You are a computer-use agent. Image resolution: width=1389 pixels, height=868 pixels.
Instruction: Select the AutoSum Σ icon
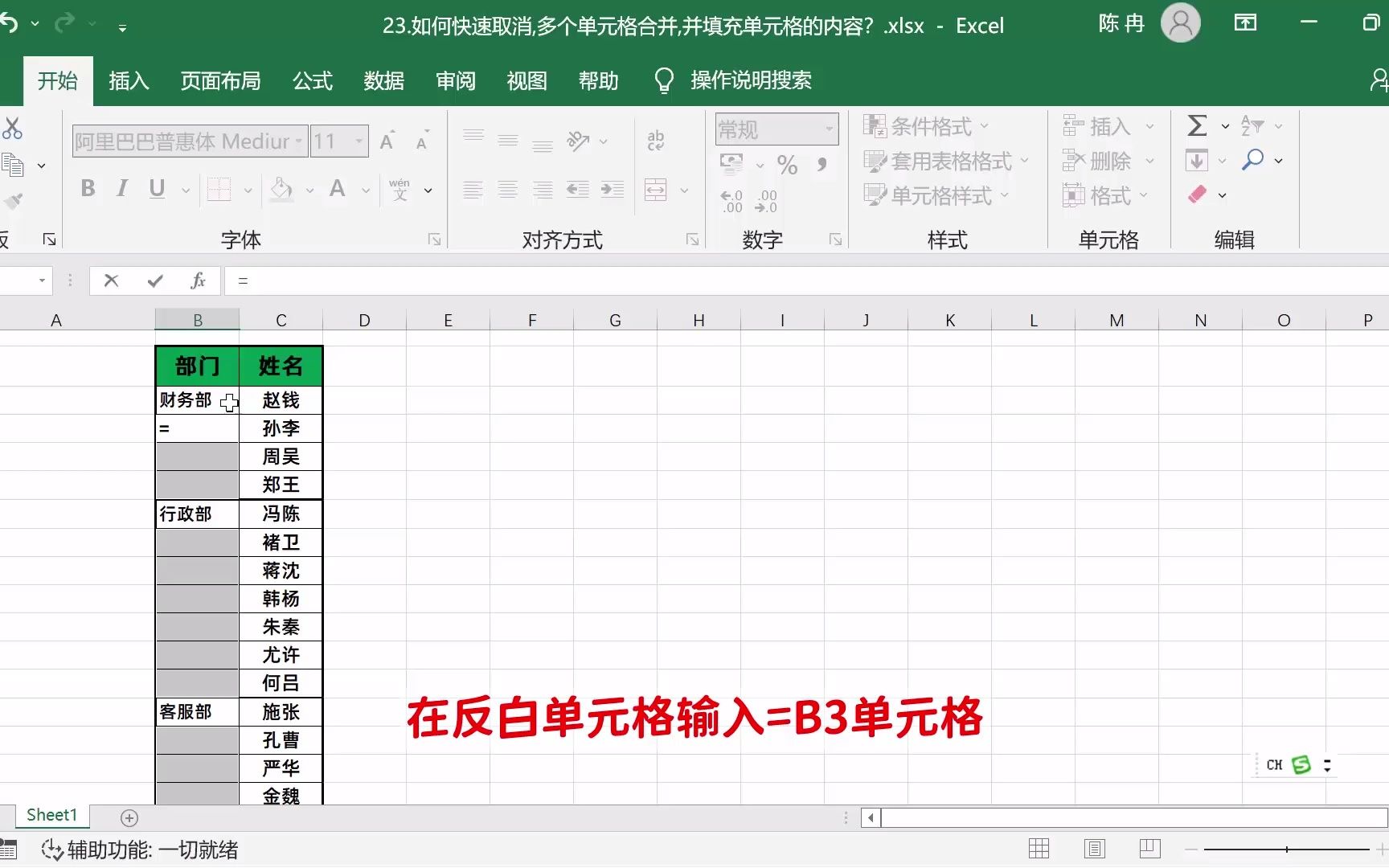pos(1196,126)
